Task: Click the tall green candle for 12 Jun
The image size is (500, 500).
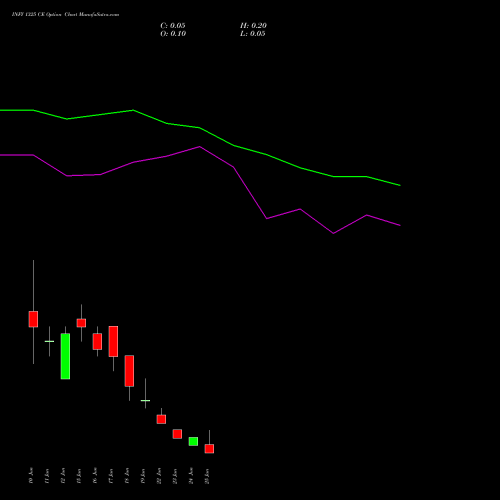Action: pyautogui.click(x=65, y=356)
